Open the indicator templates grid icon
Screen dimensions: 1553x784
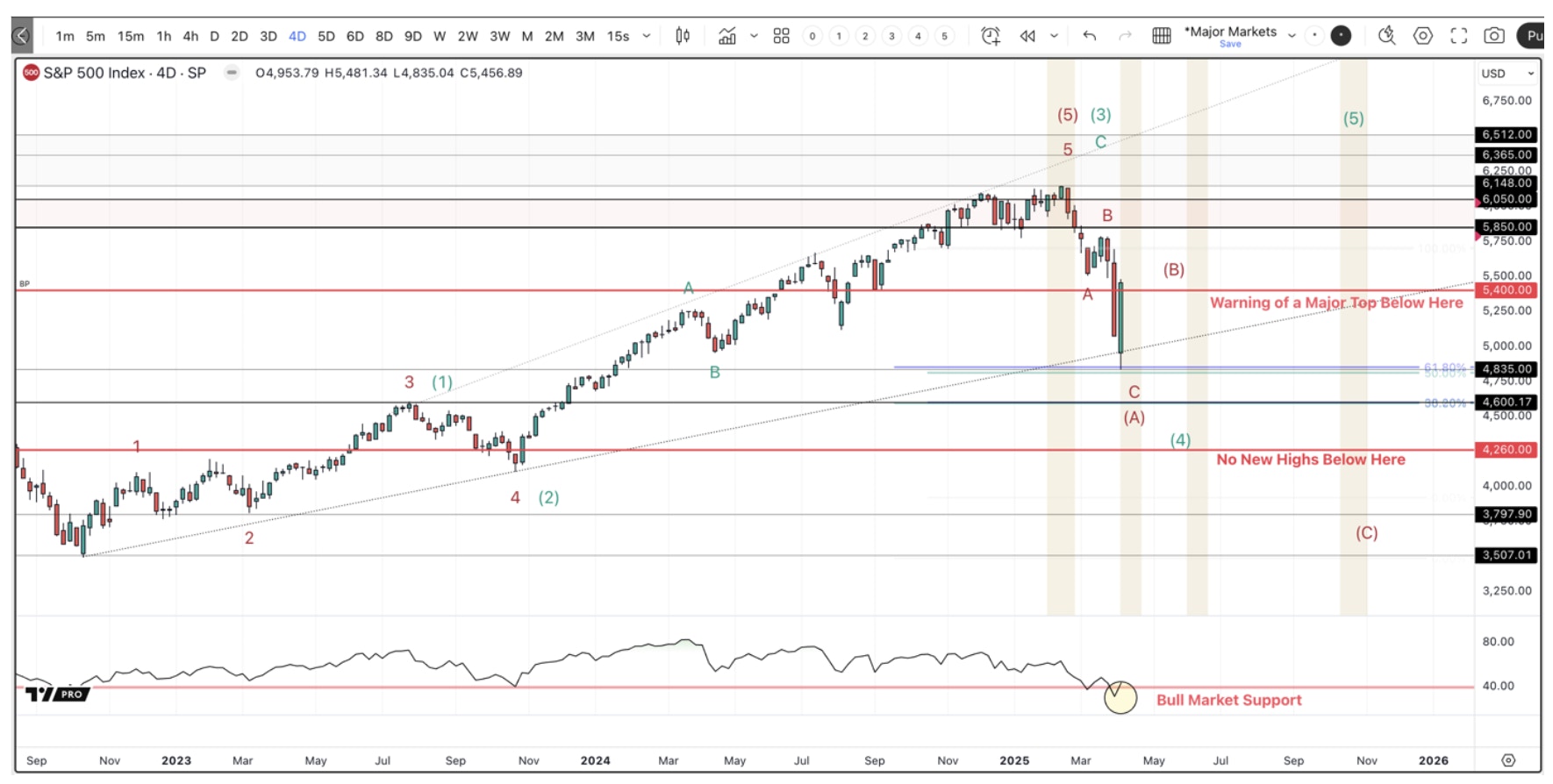tap(781, 36)
